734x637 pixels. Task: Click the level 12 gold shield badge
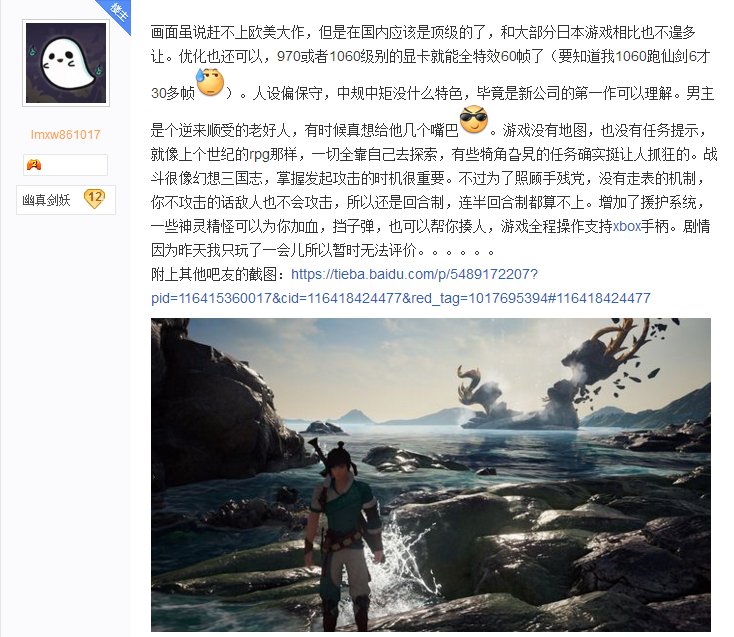pyautogui.click(x=95, y=198)
